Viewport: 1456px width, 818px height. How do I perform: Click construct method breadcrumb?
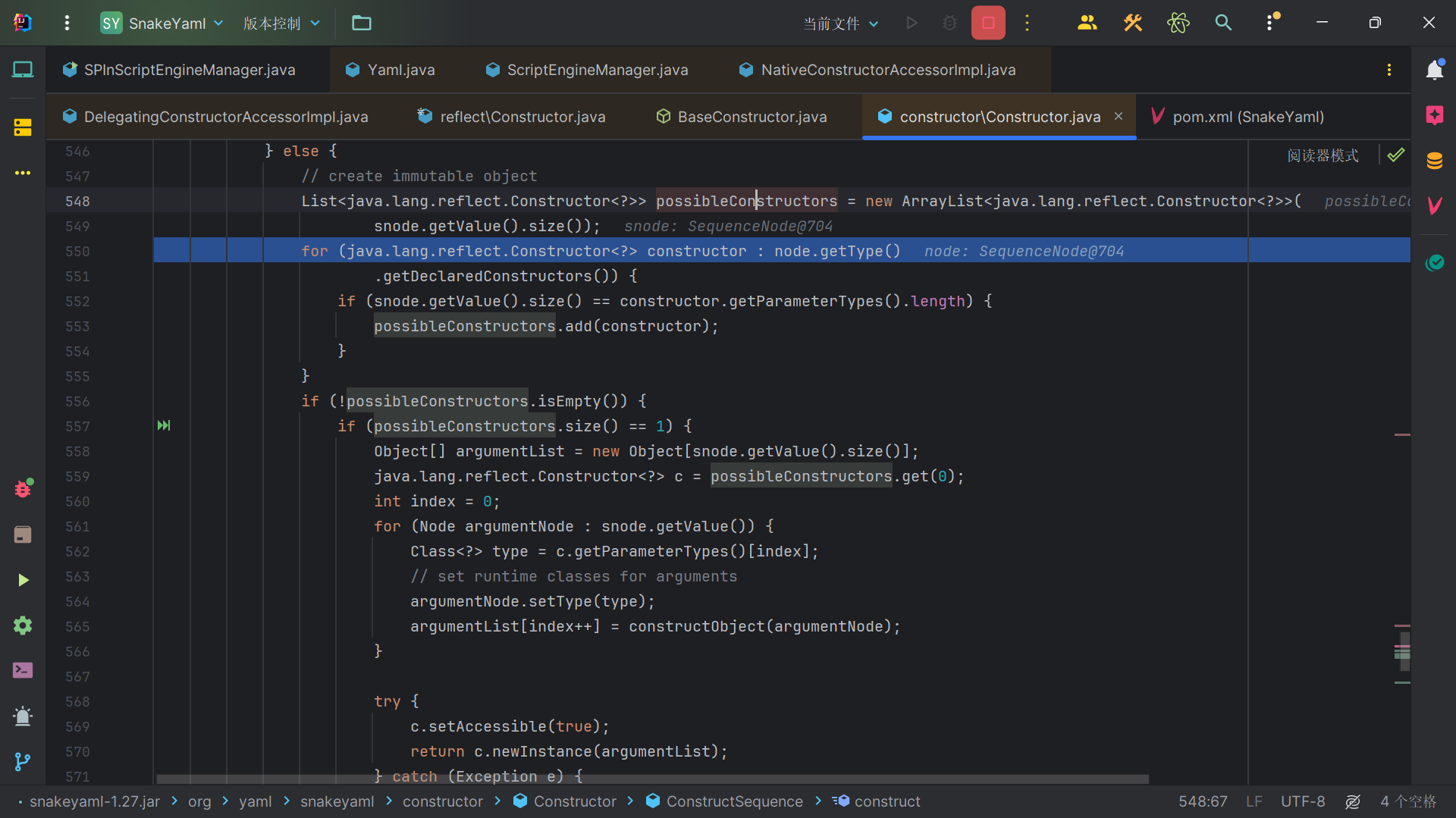tap(877, 801)
